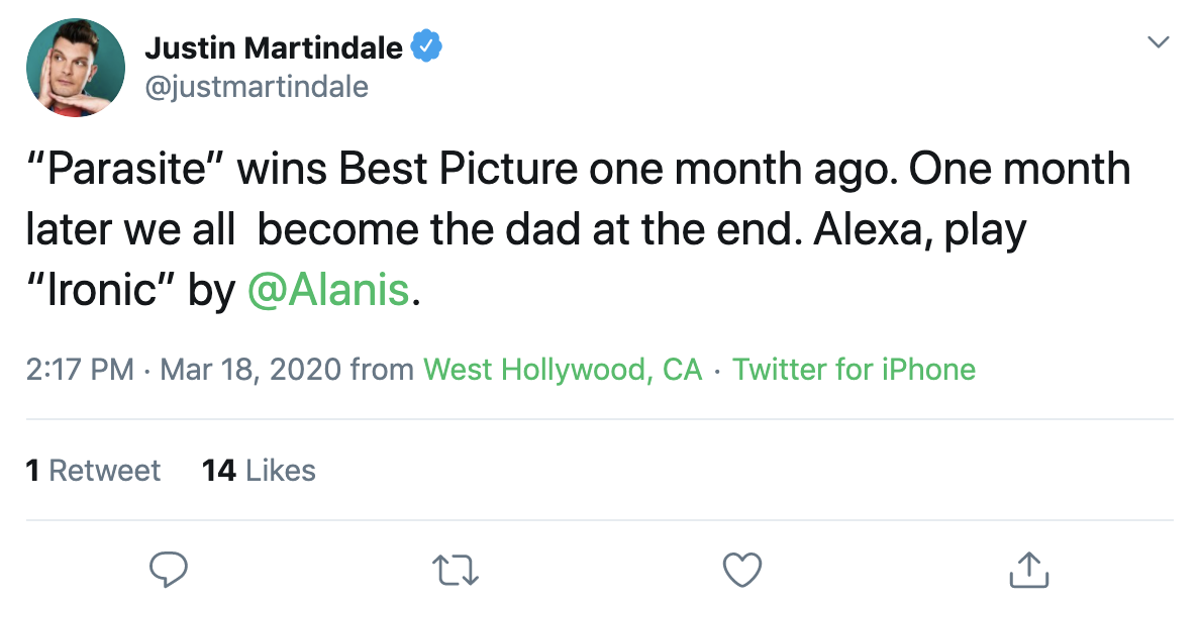Image resolution: width=1200 pixels, height=618 pixels.
Task: Open the @Alanis mention link
Action: (327, 290)
